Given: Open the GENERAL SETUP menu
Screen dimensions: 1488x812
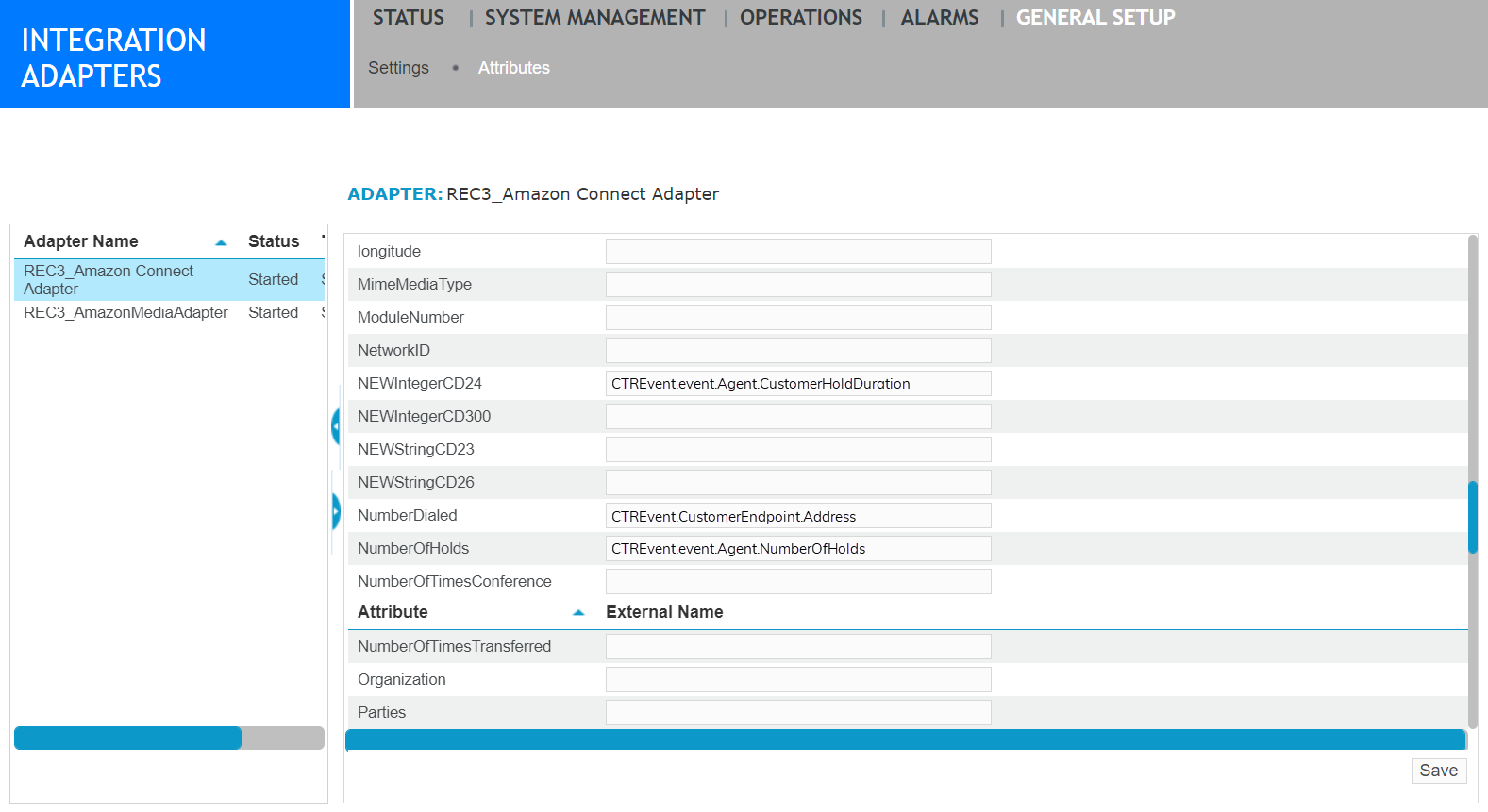Looking at the screenshot, I should (1095, 17).
